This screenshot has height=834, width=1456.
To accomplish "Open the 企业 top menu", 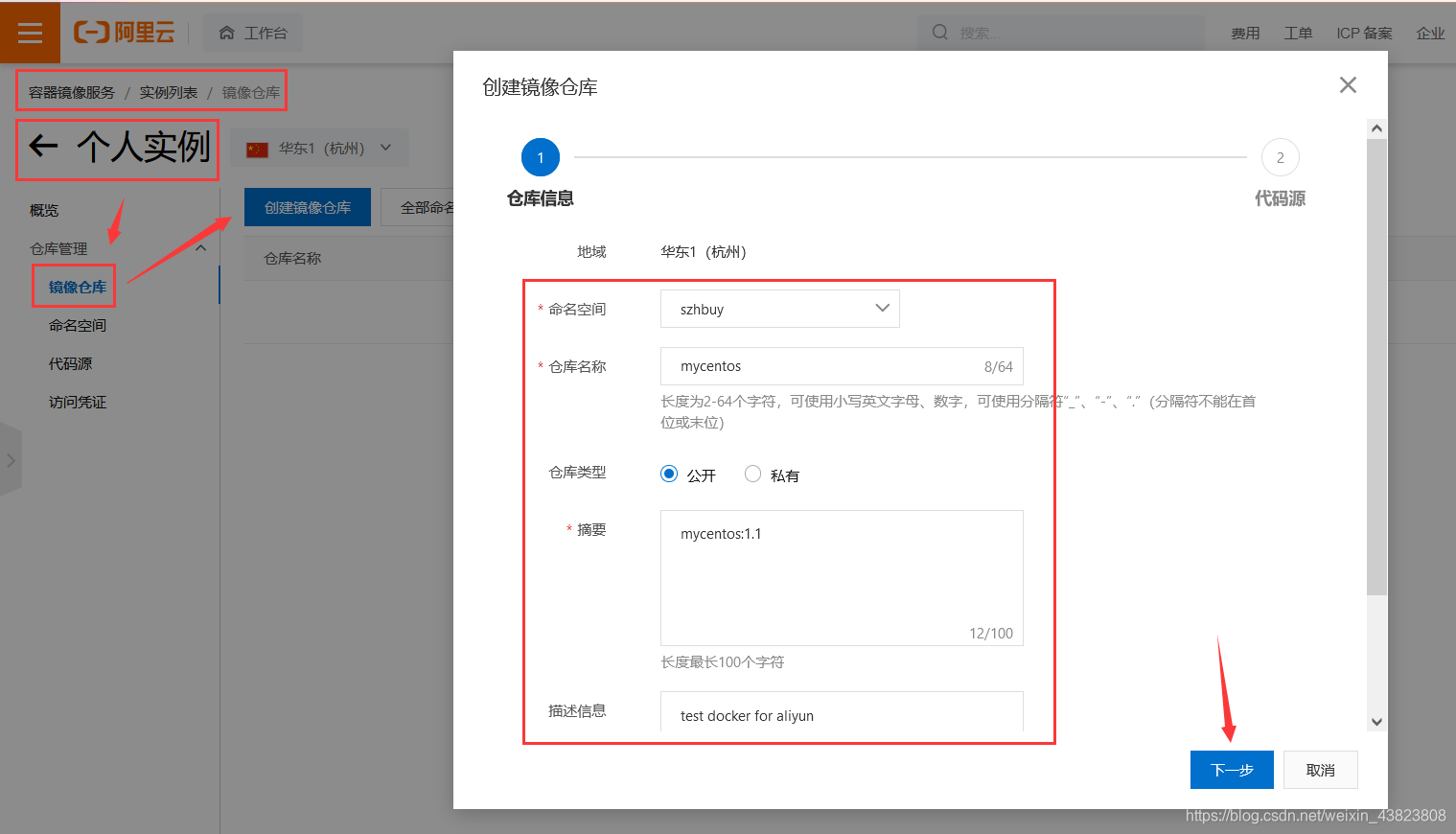I will pos(1430,33).
